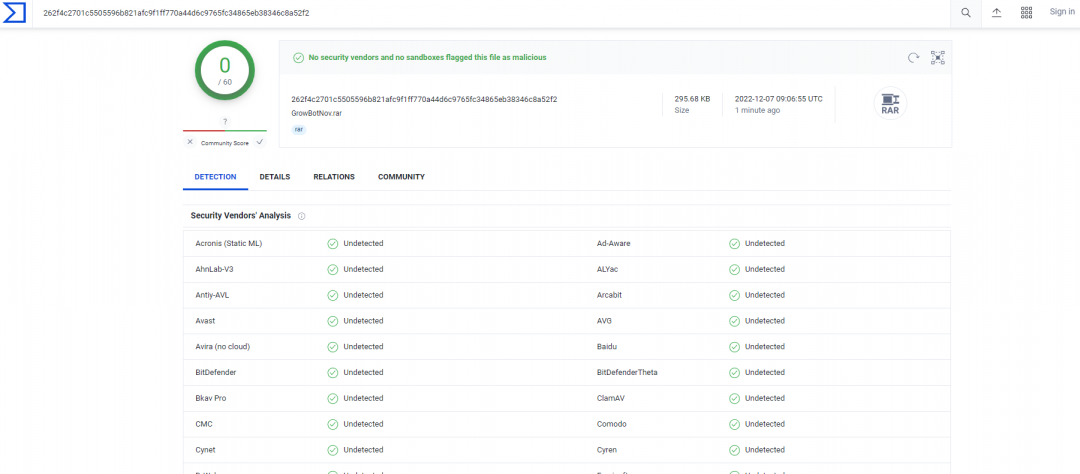Click the search magnifier icon
1080x474 pixels.
point(965,13)
